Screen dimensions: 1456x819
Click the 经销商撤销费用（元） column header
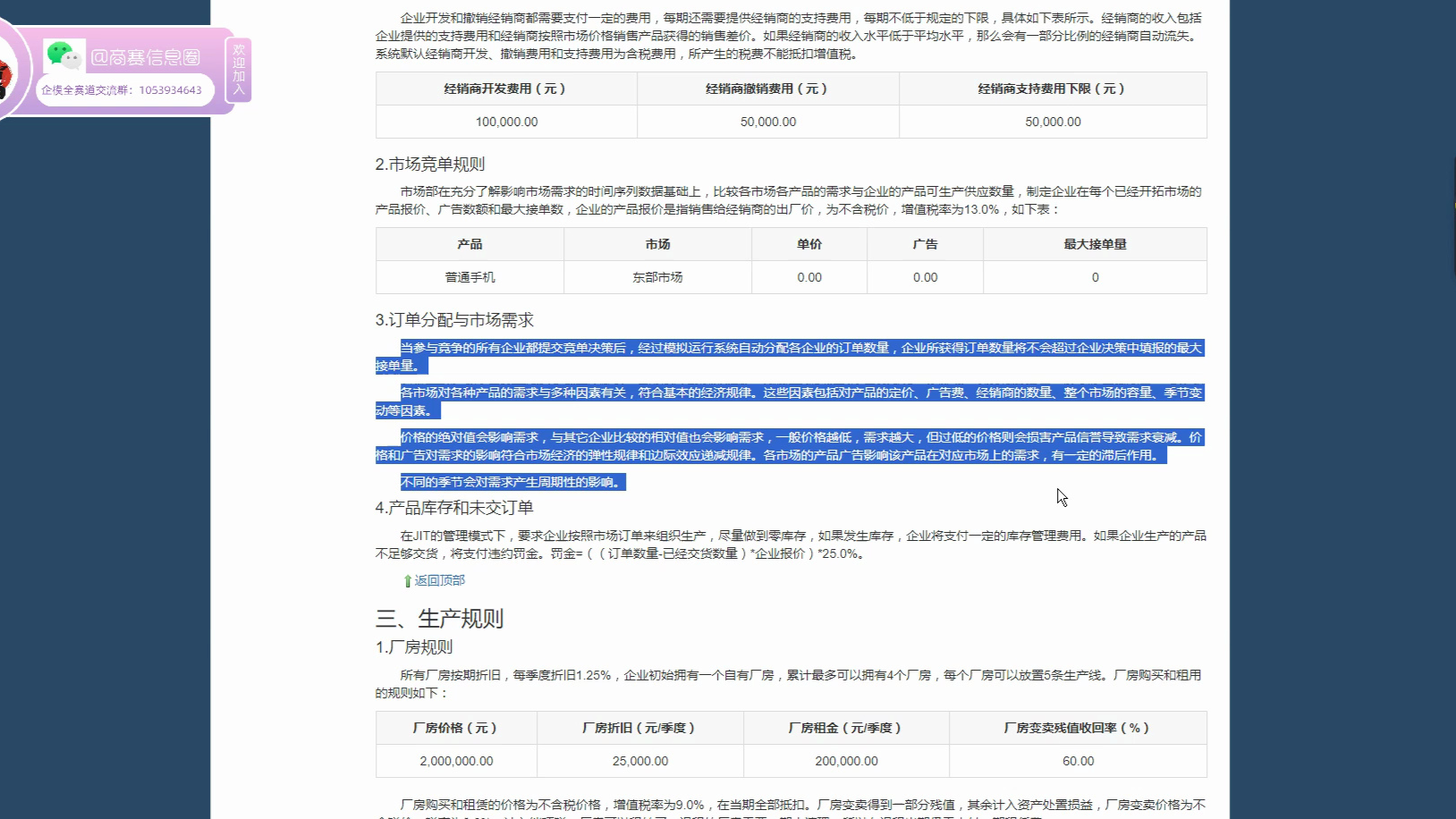[768, 89]
